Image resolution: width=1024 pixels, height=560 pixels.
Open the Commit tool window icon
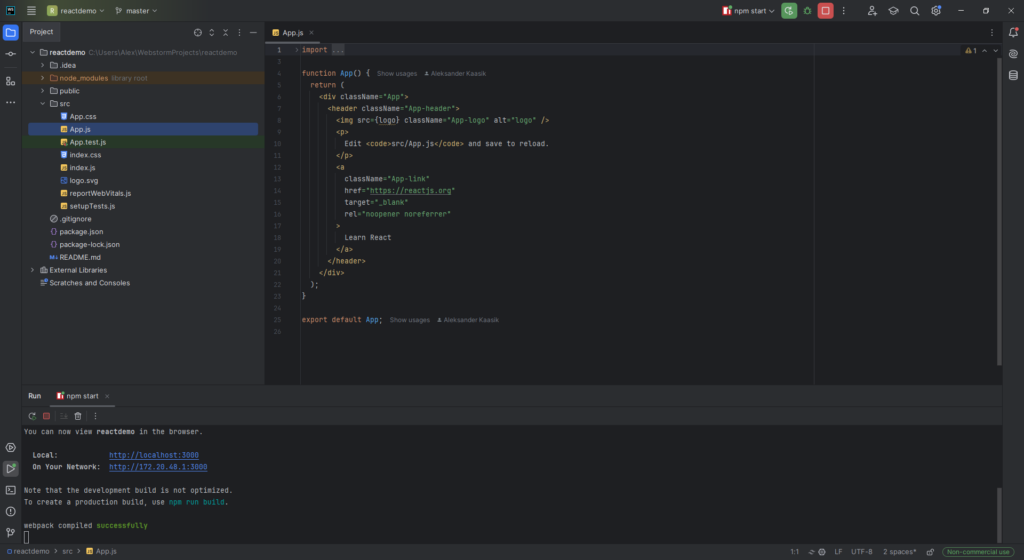[10, 54]
